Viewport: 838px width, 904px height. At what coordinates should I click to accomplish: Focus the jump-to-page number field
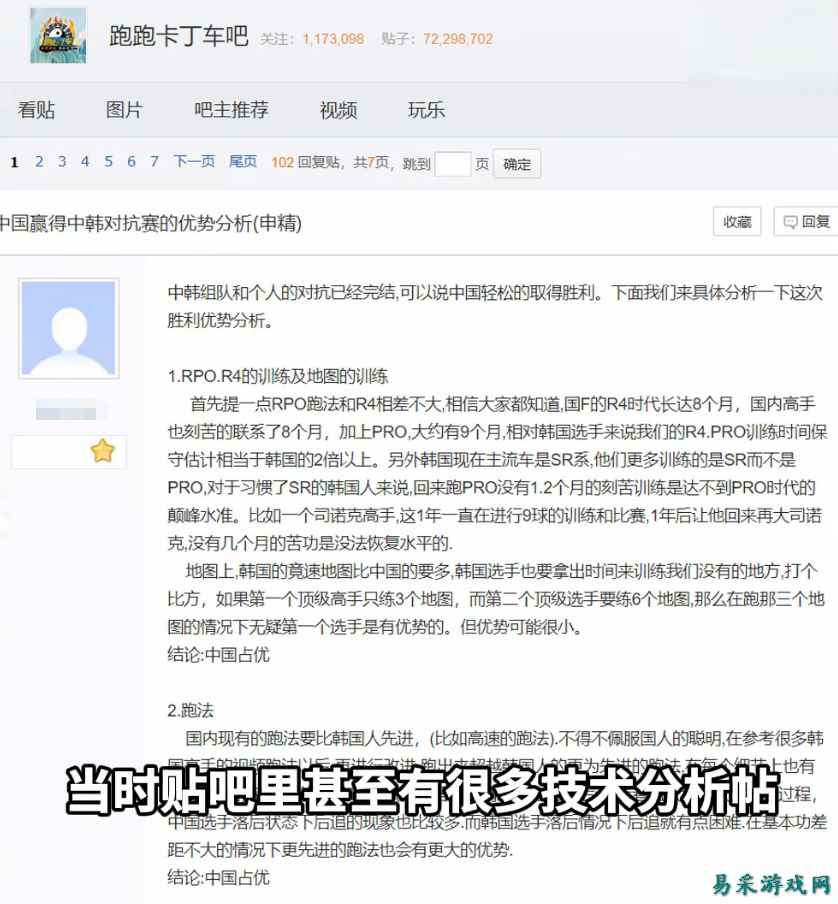[453, 164]
